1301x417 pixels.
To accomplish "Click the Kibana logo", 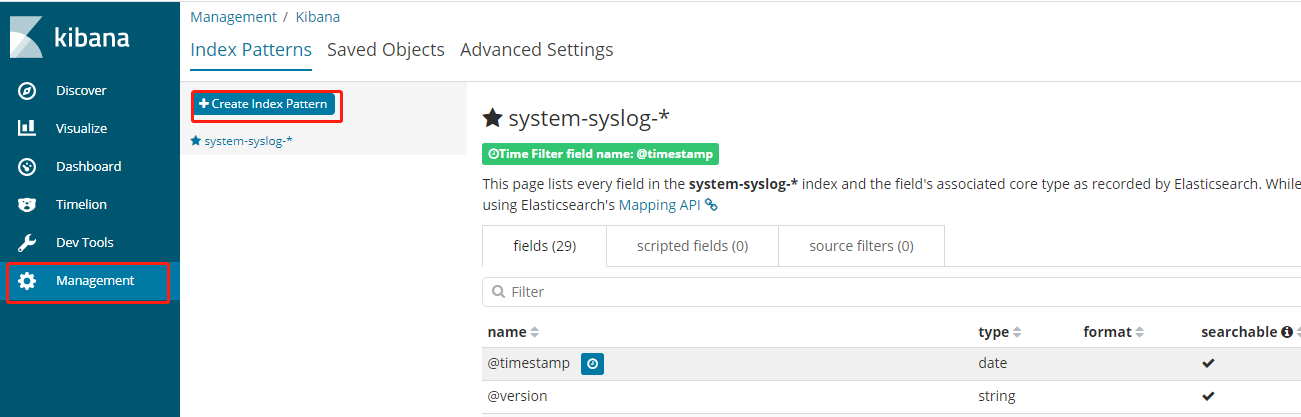I will pyautogui.click(x=70, y=37).
